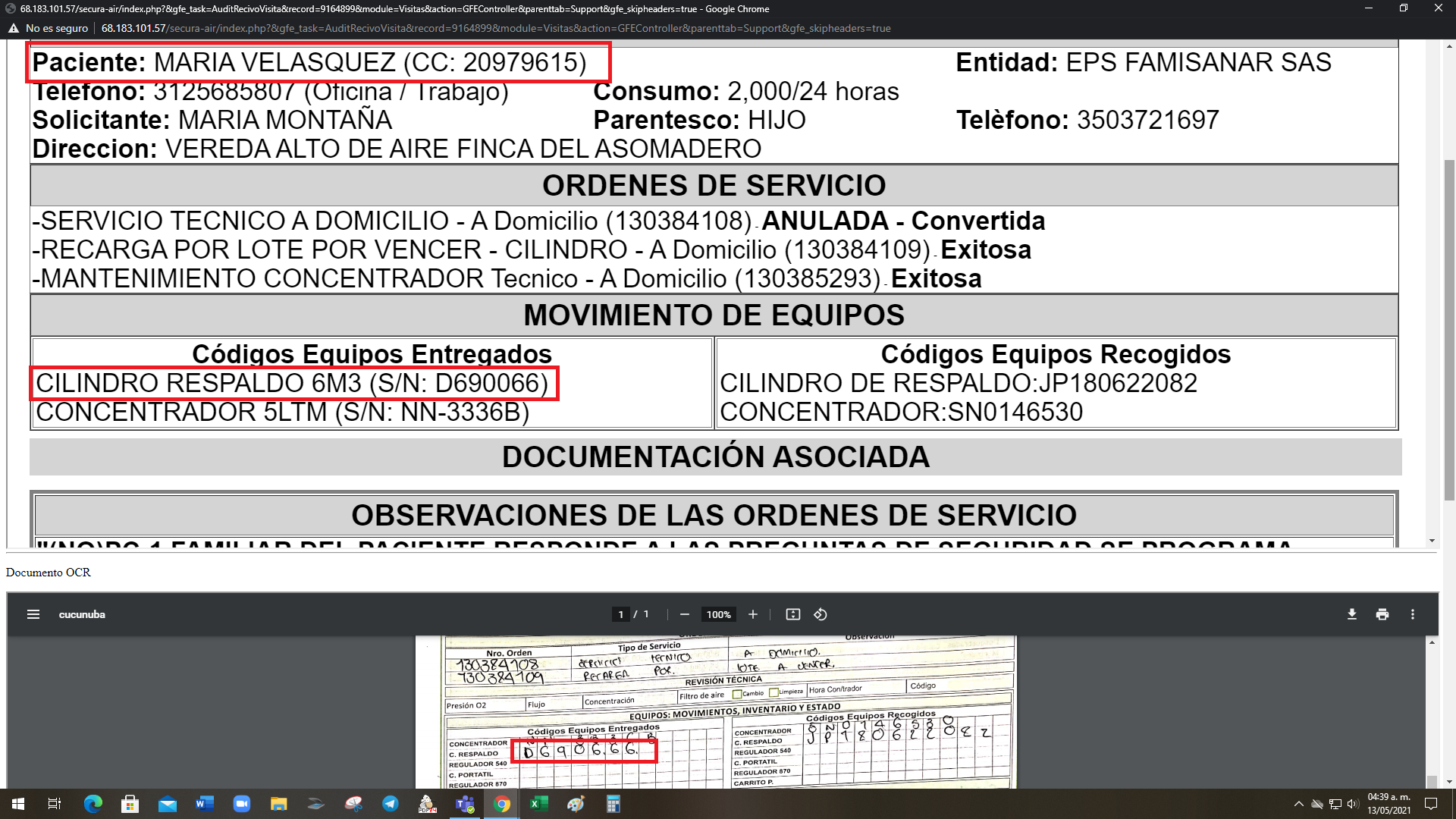Image resolution: width=1456 pixels, height=819 pixels.
Task: Open network settings tray icon
Action: click(1335, 804)
